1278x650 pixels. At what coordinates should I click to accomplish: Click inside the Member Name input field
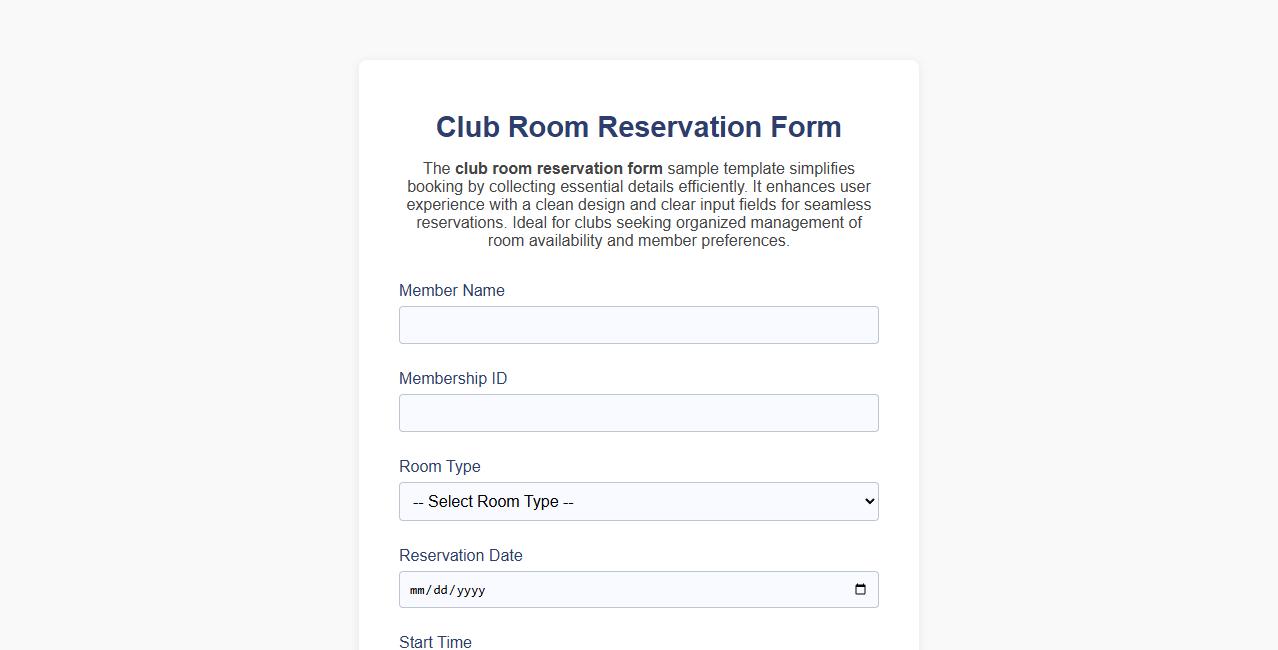[x=638, y=324]
